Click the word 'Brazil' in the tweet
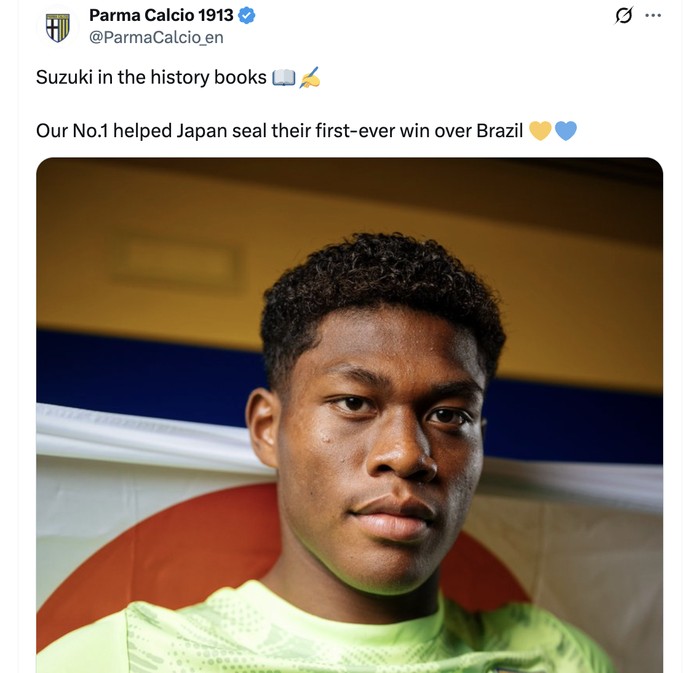The image size is (700, 673). tap(500, 131)
